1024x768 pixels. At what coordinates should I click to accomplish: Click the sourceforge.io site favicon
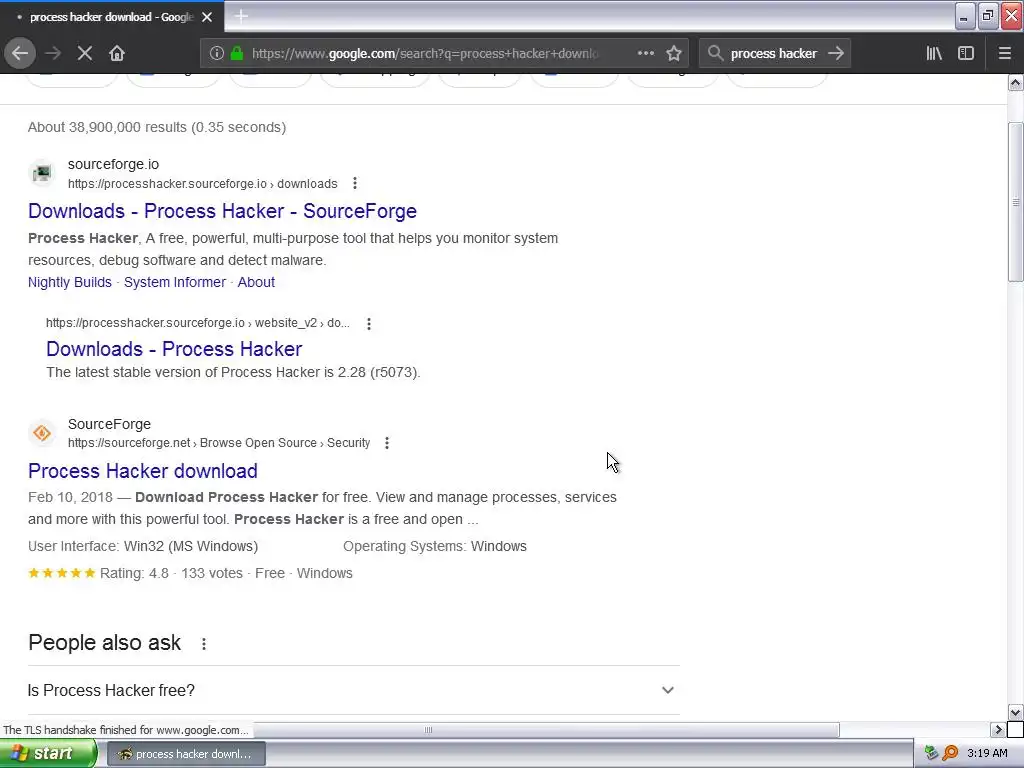tap(42, 173)
